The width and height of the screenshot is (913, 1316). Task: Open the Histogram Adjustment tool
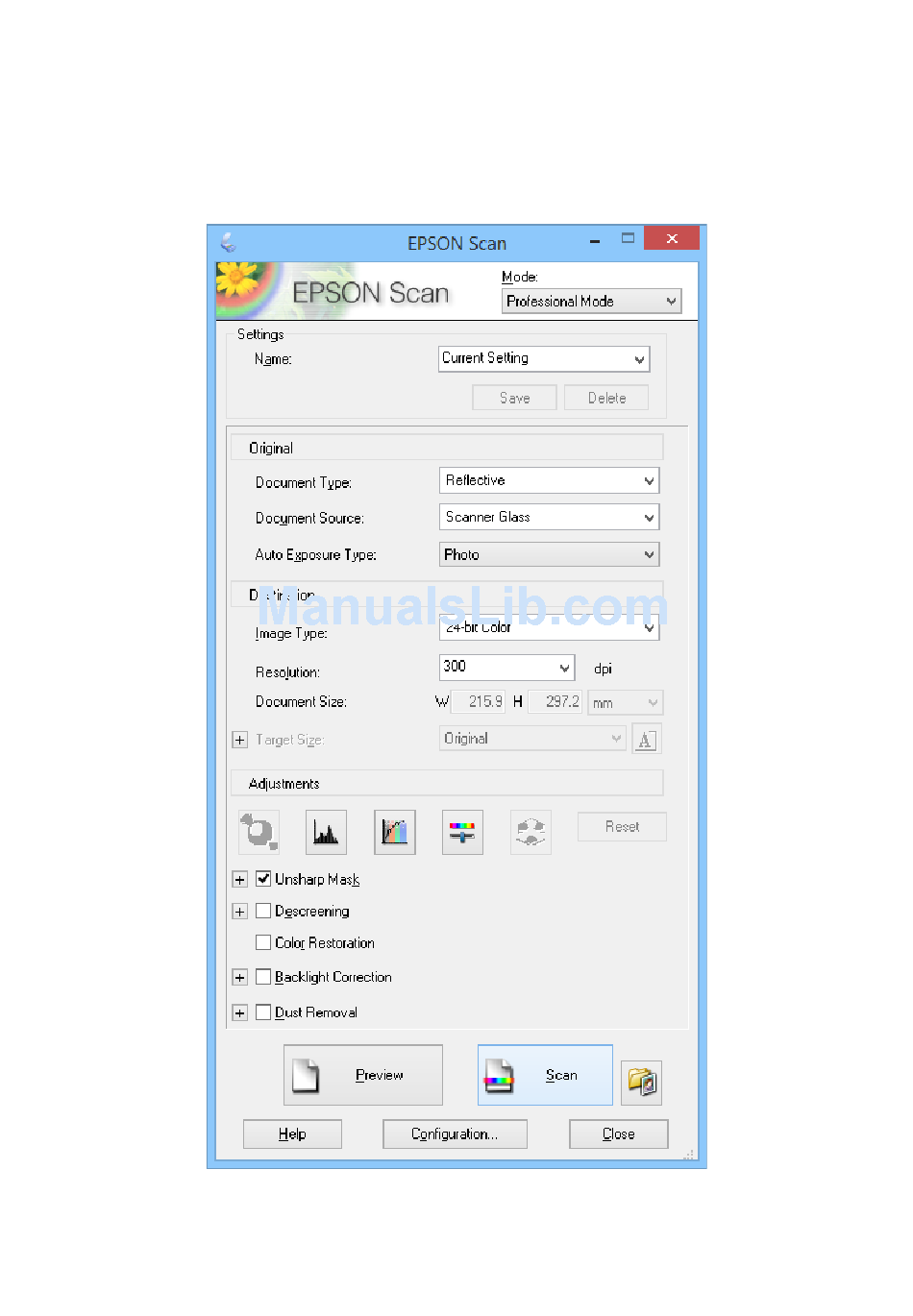pyautogui.click(x=326, y=832)
